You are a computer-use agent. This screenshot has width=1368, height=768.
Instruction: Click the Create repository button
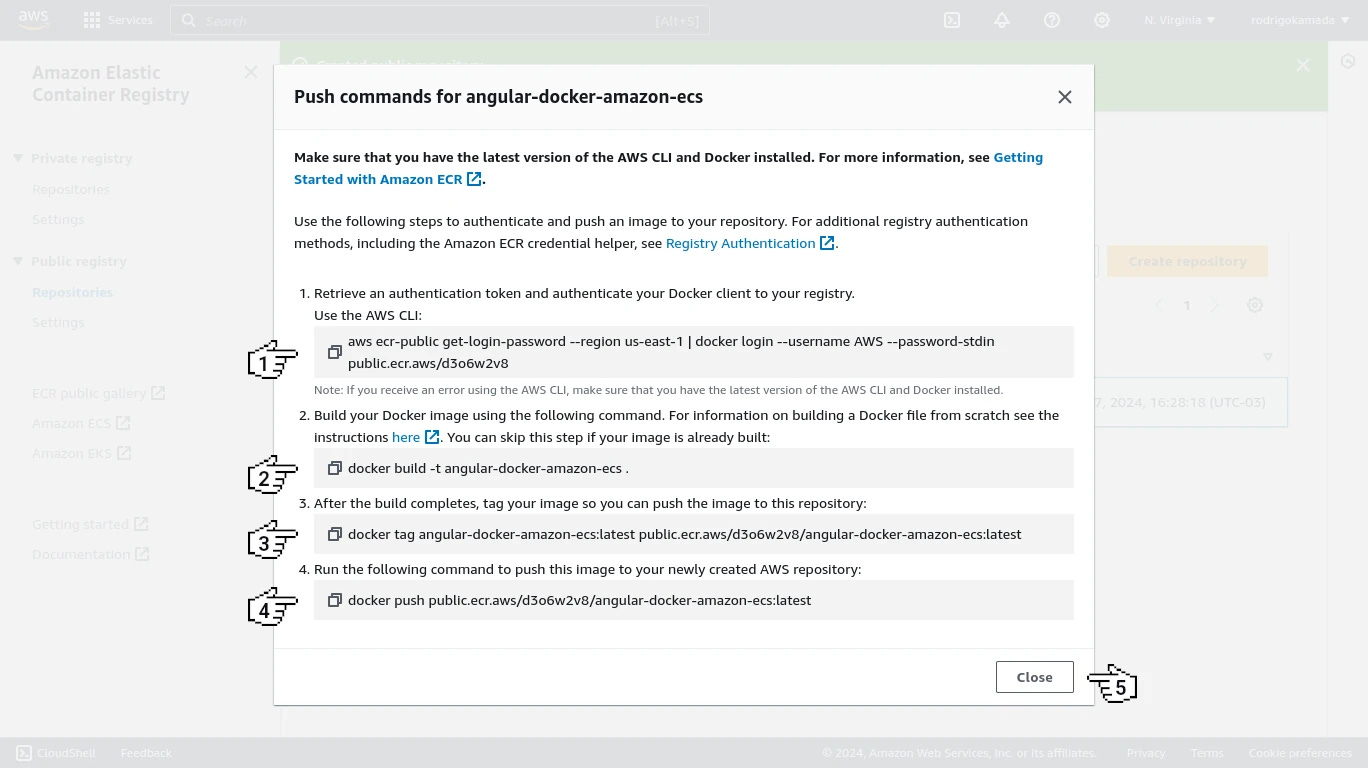(1187, 261)
